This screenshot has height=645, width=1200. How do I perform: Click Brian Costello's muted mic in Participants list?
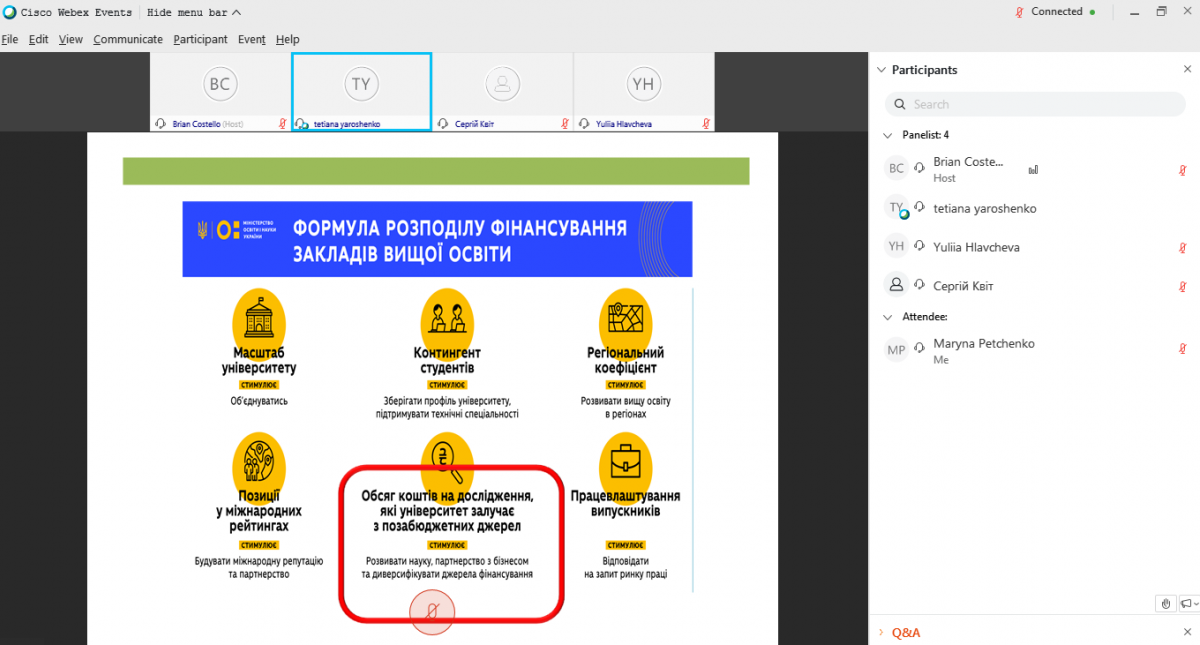coord(1183,170)
